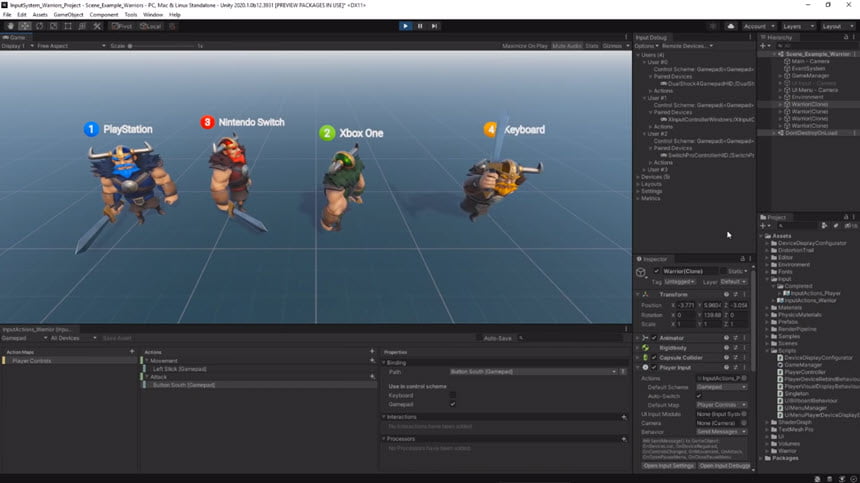
Task: Expand GameManager in Hierarchy
Action: tap(780, 76)
